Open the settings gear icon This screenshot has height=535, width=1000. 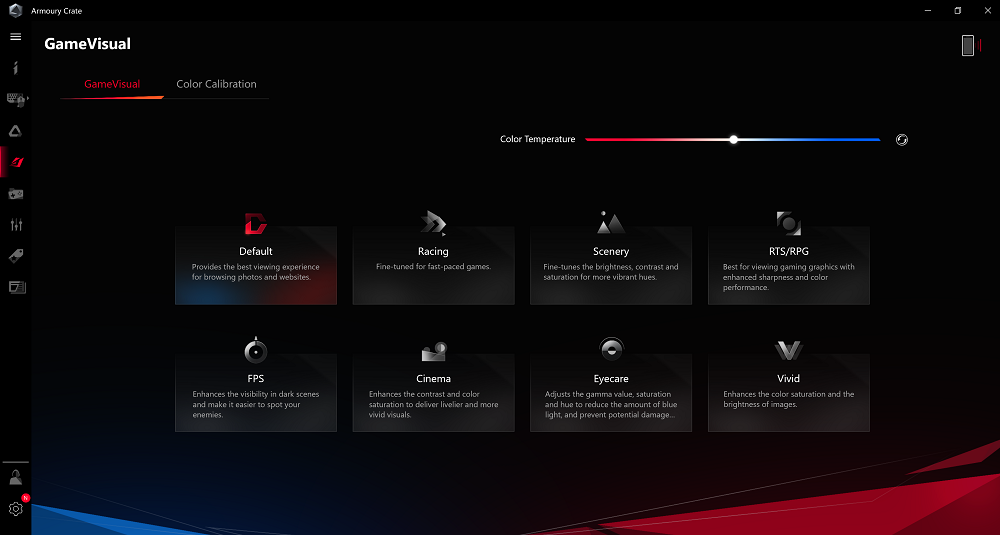click(x=15, y=508)
